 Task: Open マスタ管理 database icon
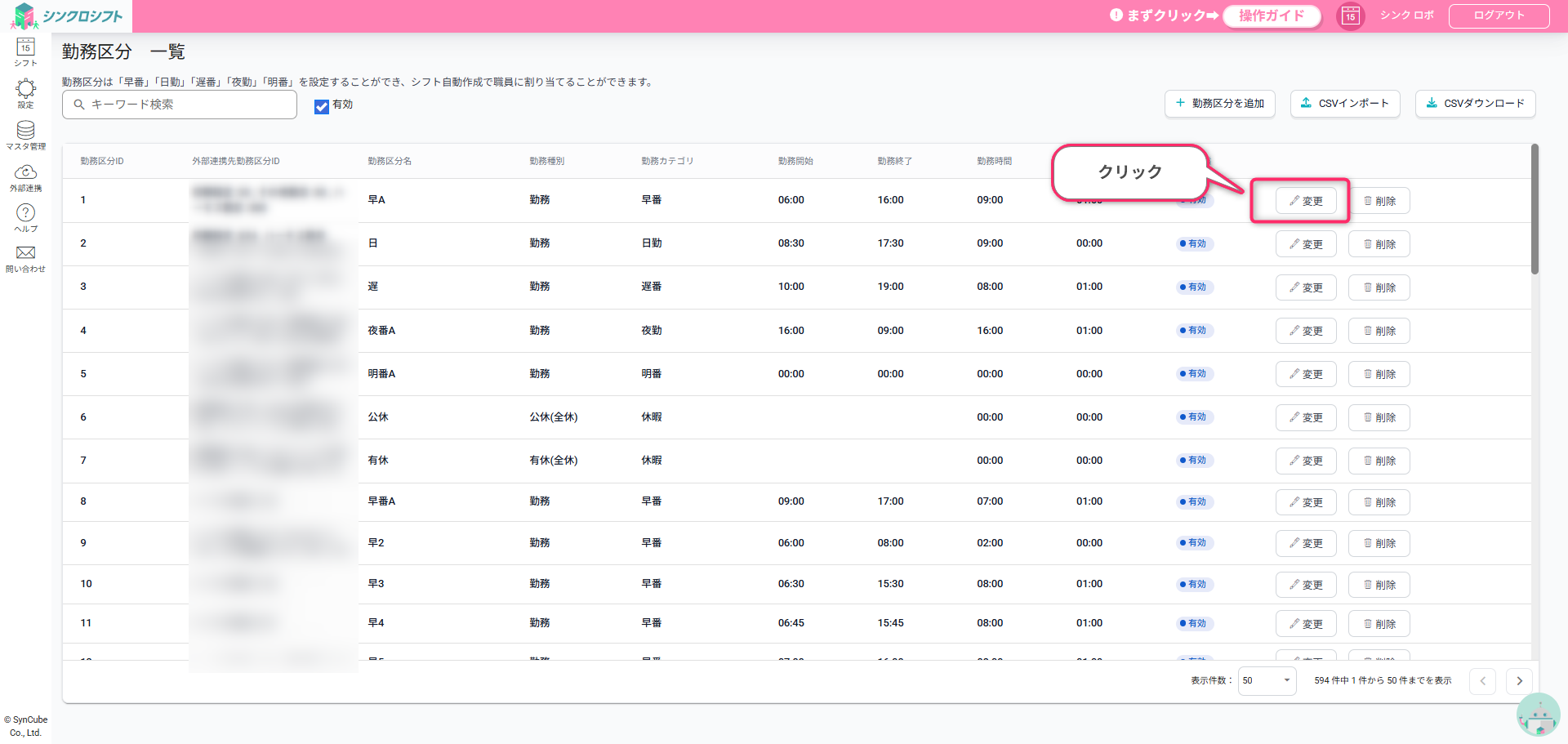click(25, 135)
